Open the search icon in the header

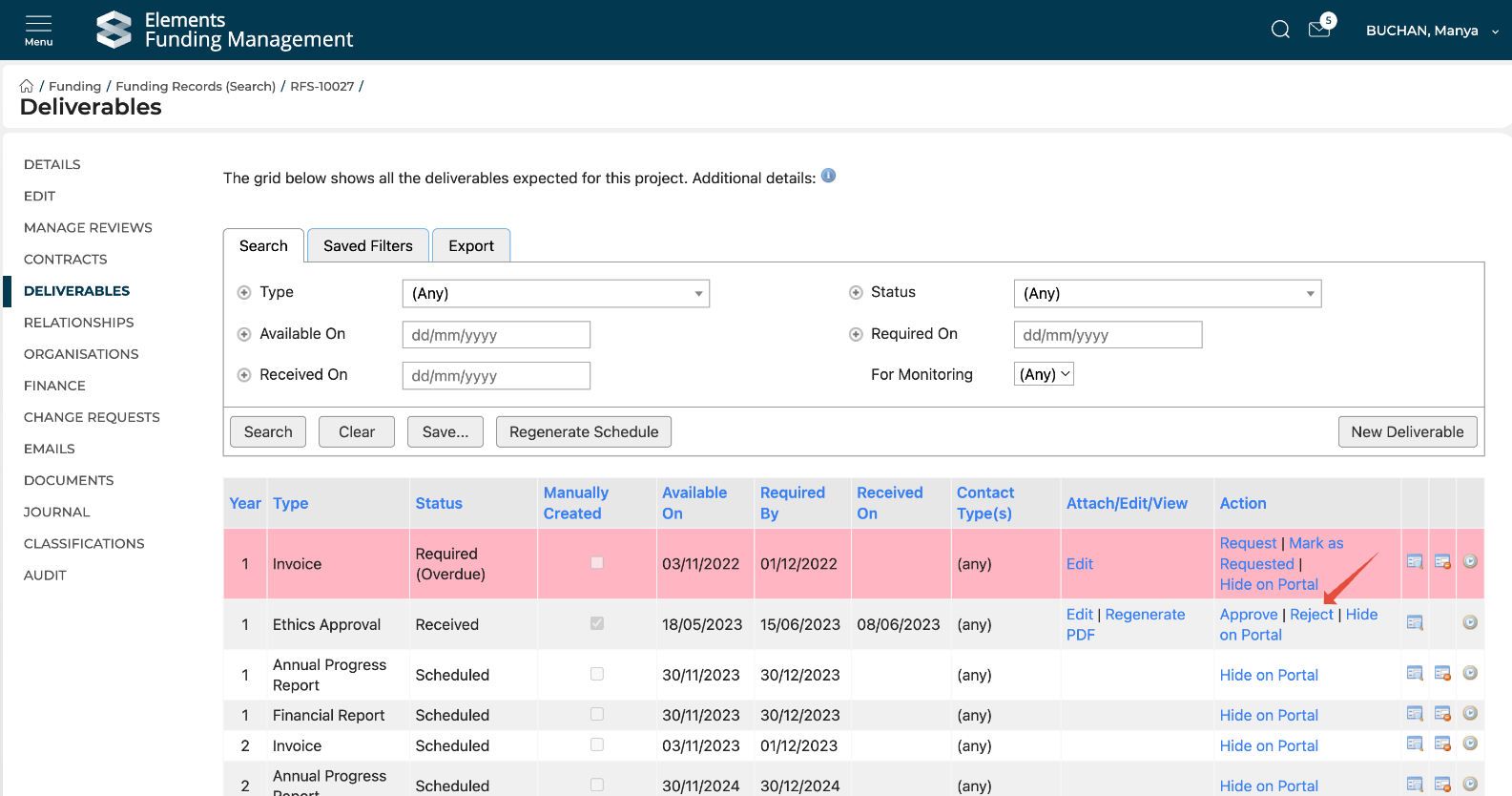click(1280, 30)
